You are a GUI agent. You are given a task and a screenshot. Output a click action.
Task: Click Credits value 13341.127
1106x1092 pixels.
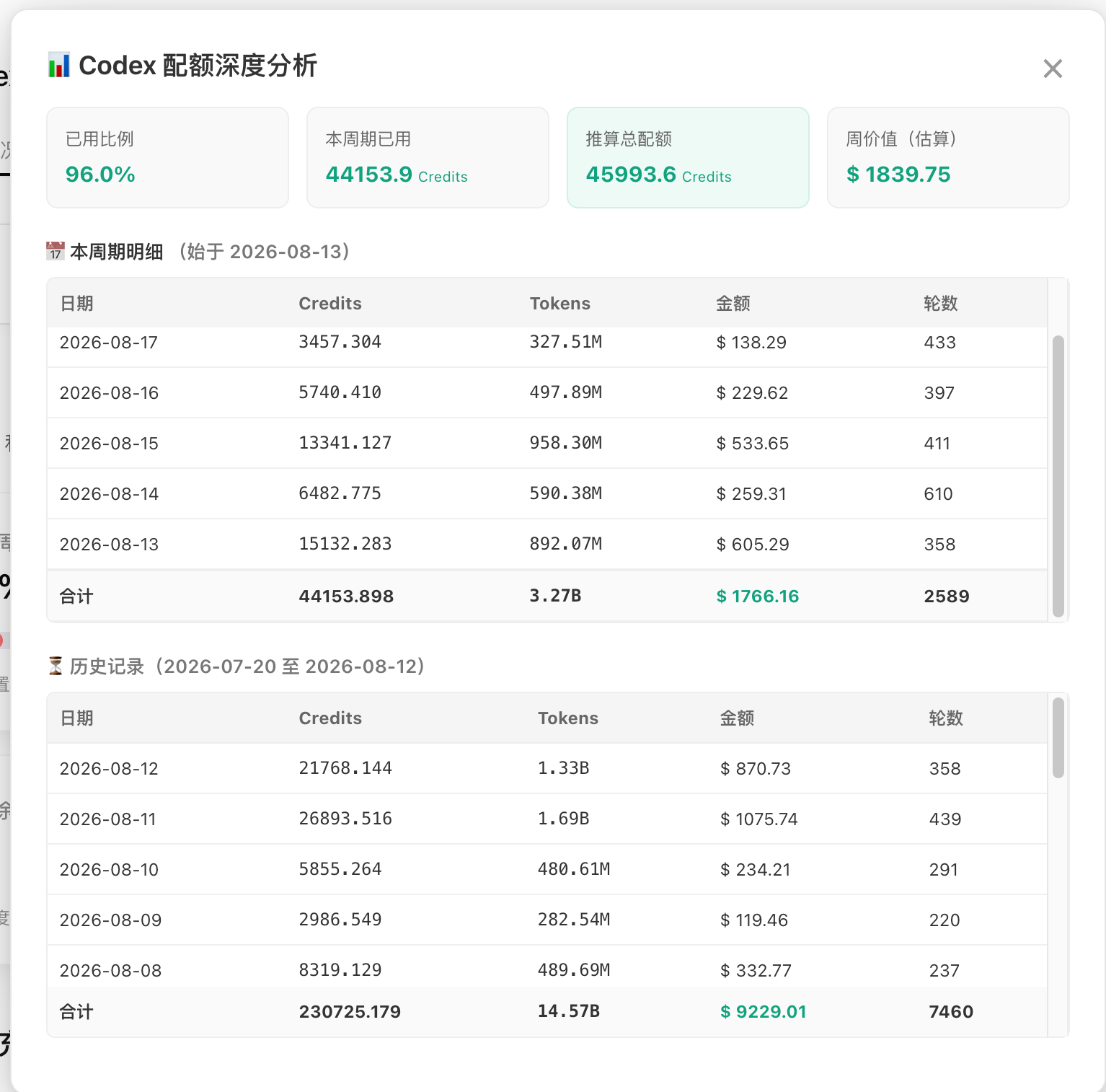coord(345,443)
